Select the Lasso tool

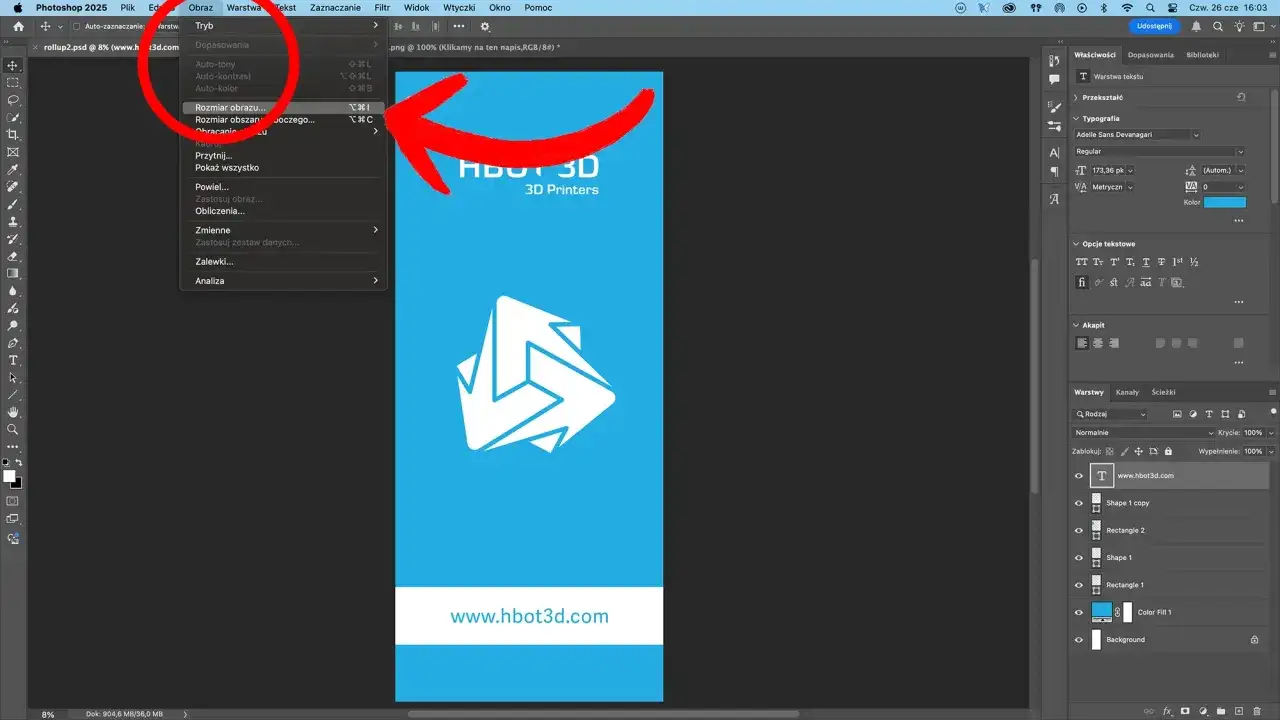click(x=13, y=101)
